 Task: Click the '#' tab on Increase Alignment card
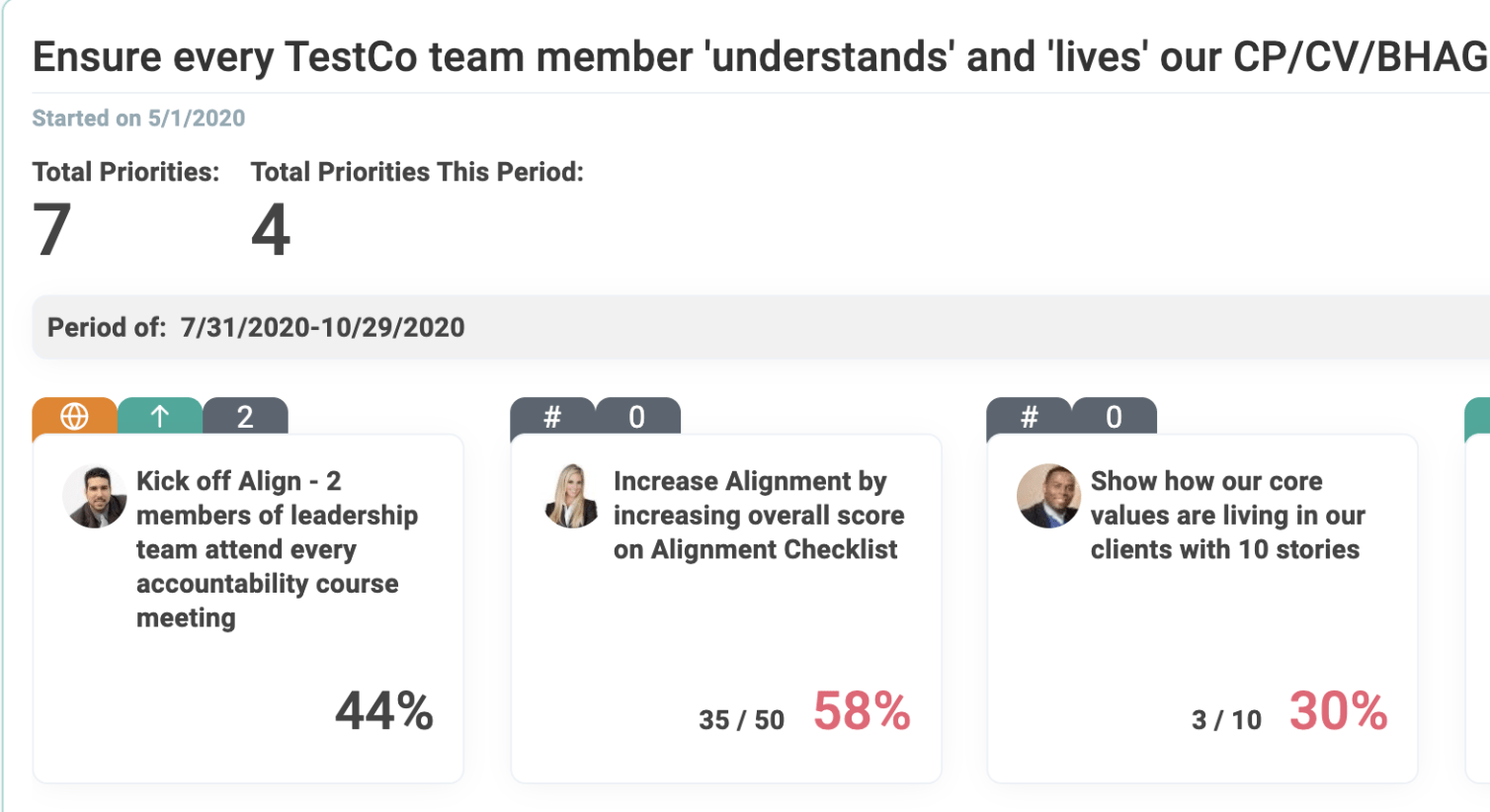(552, 417)
